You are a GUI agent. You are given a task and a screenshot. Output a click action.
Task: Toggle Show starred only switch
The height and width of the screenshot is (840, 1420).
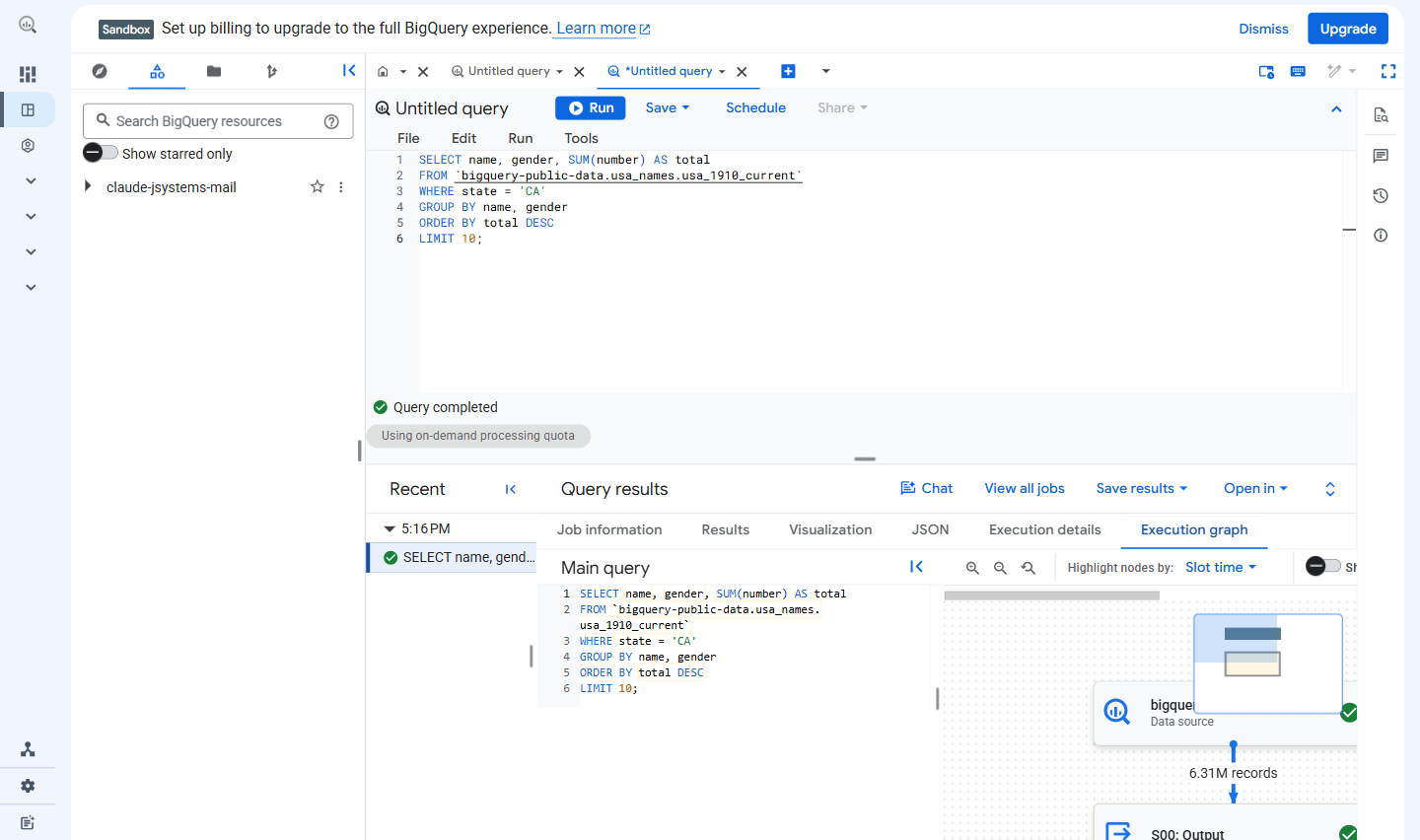[x=101, y=153]
